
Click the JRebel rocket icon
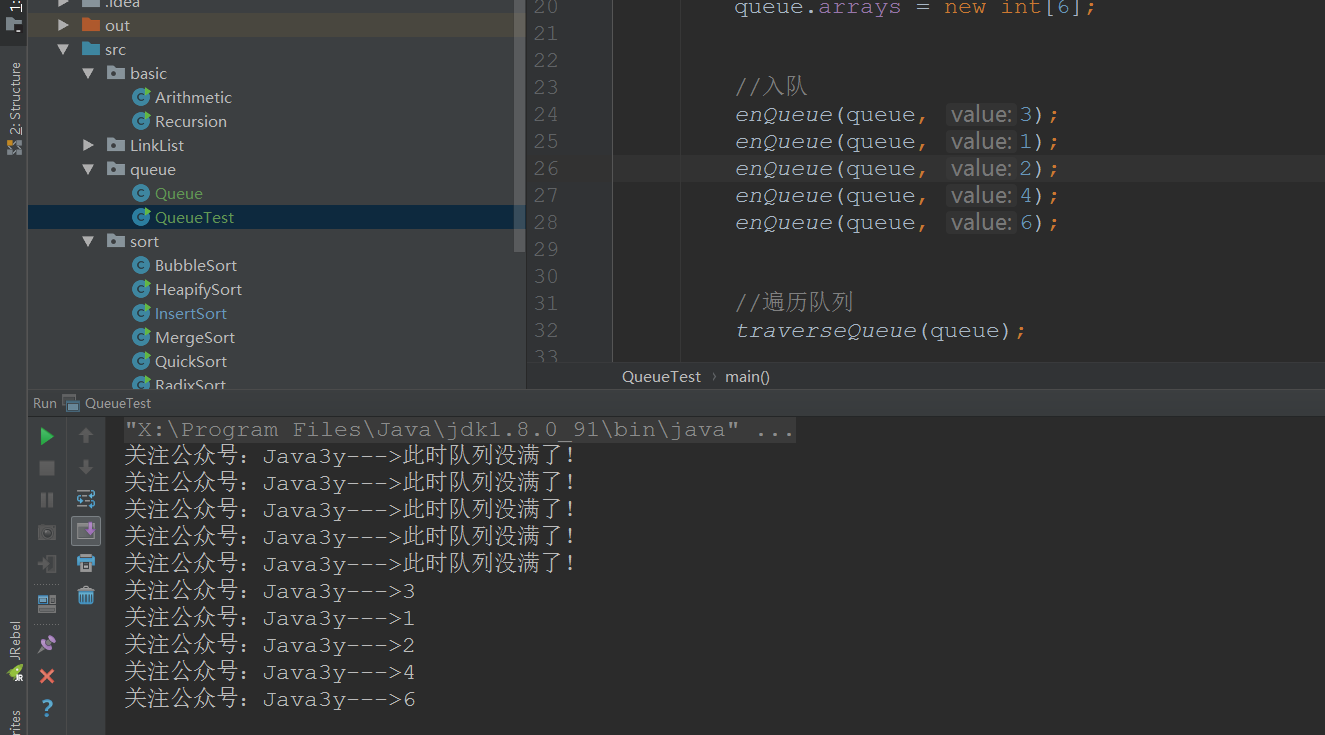tap(14, 674)
